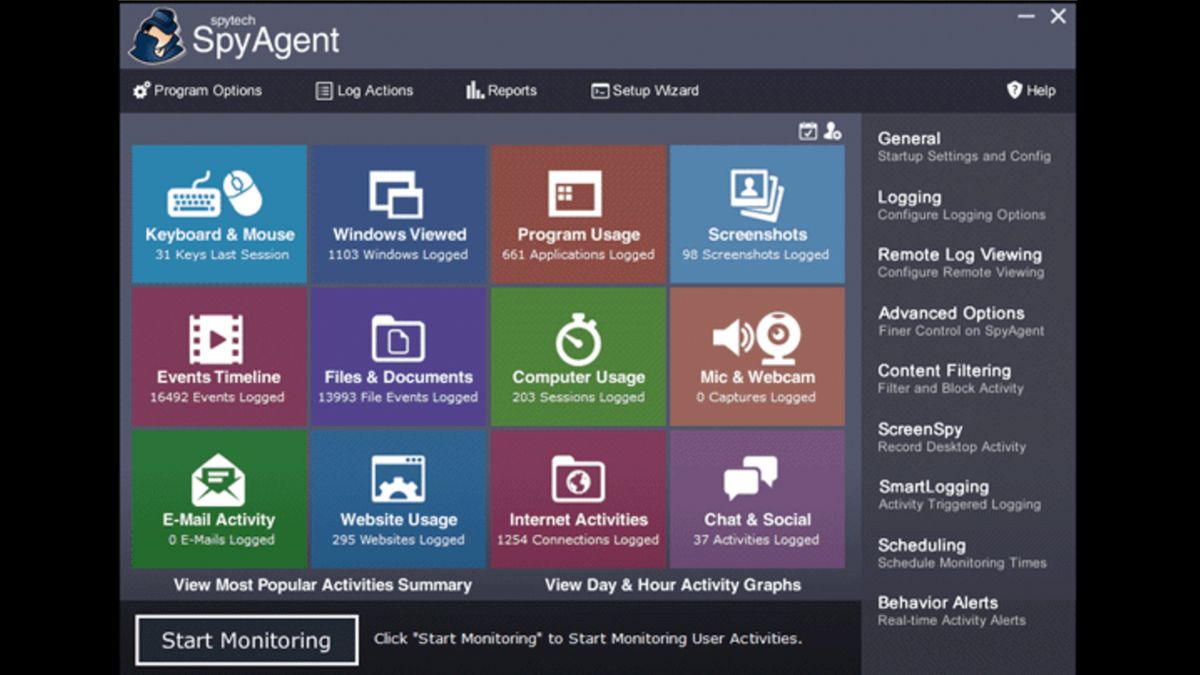The height and width of the screenshot is (675, 1200).
Task: Open View Most Popular Activities Summary
Action: (x=322, y=585)
